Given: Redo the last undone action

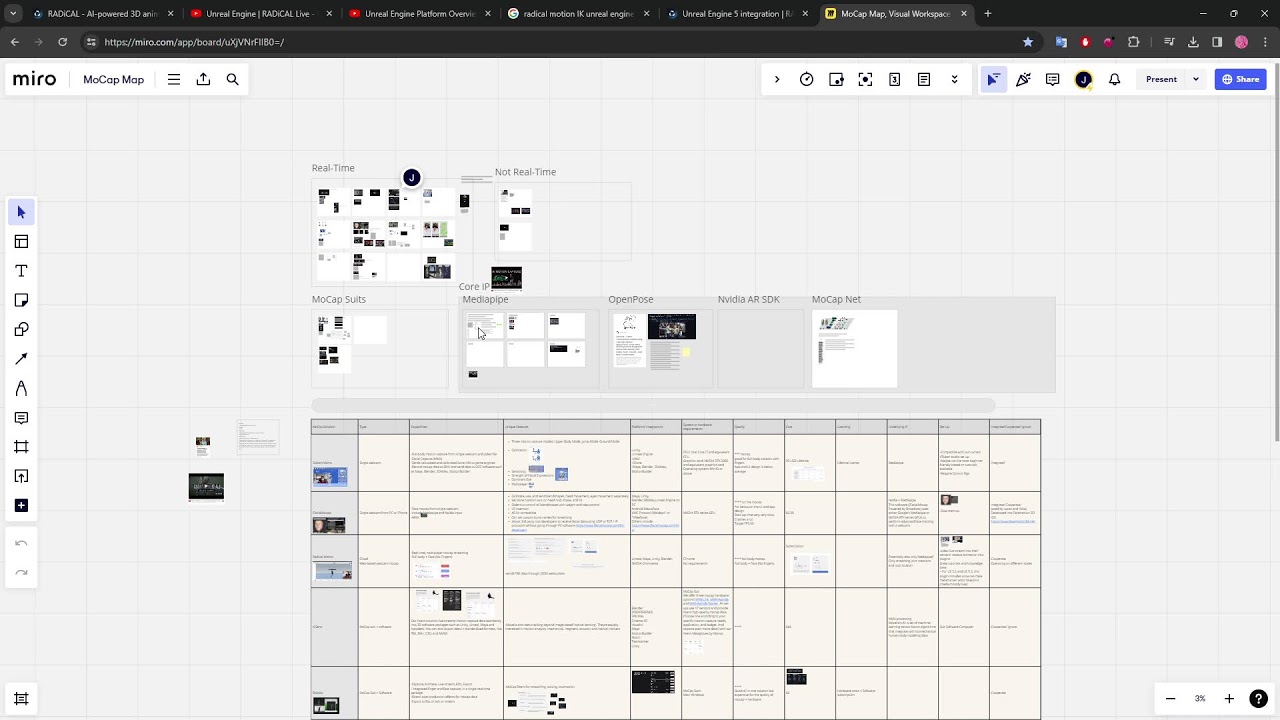Looking at the screenshot, I should [21, 572].
